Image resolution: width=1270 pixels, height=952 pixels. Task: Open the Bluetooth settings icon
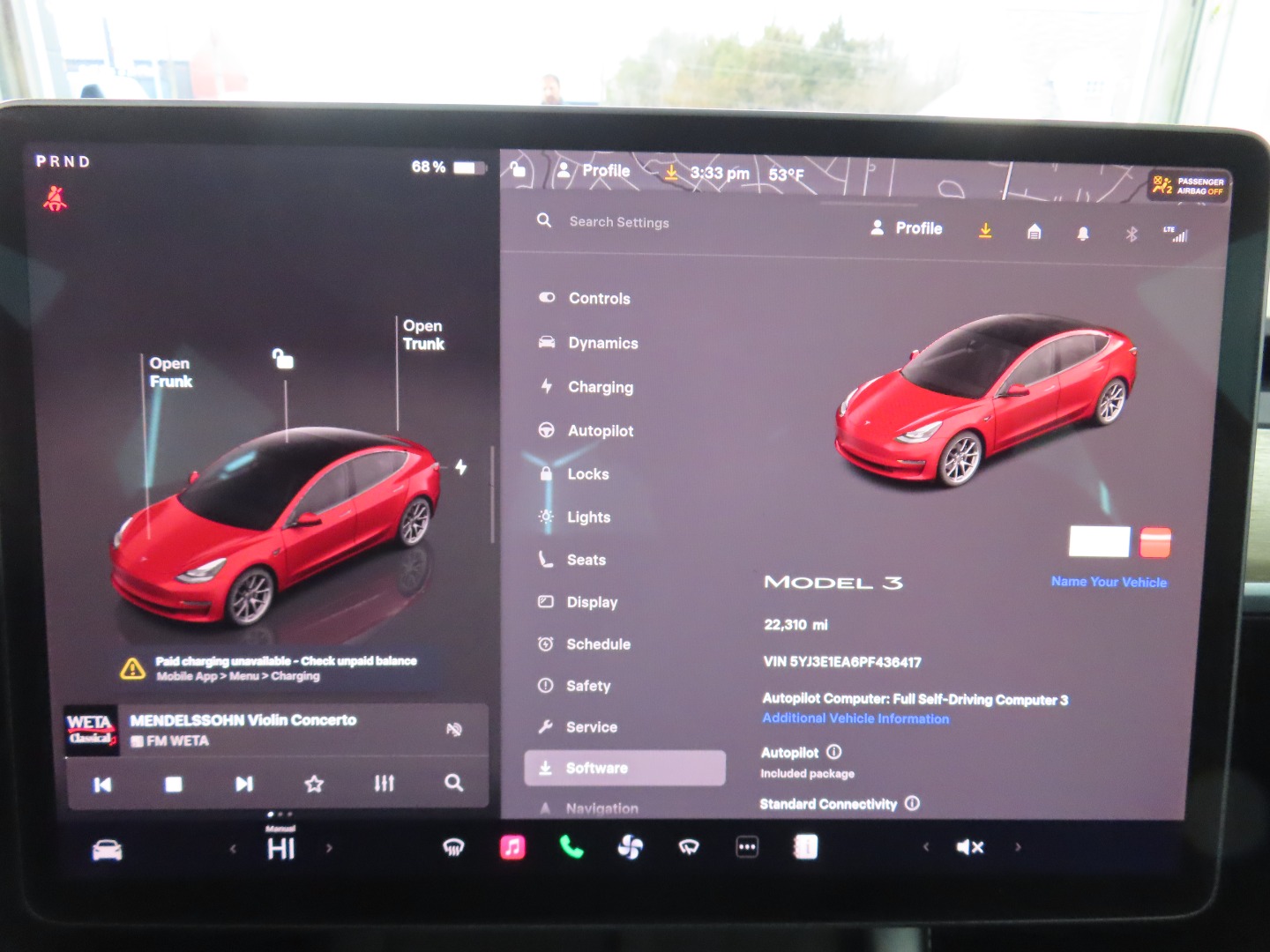coord(1132,234)
